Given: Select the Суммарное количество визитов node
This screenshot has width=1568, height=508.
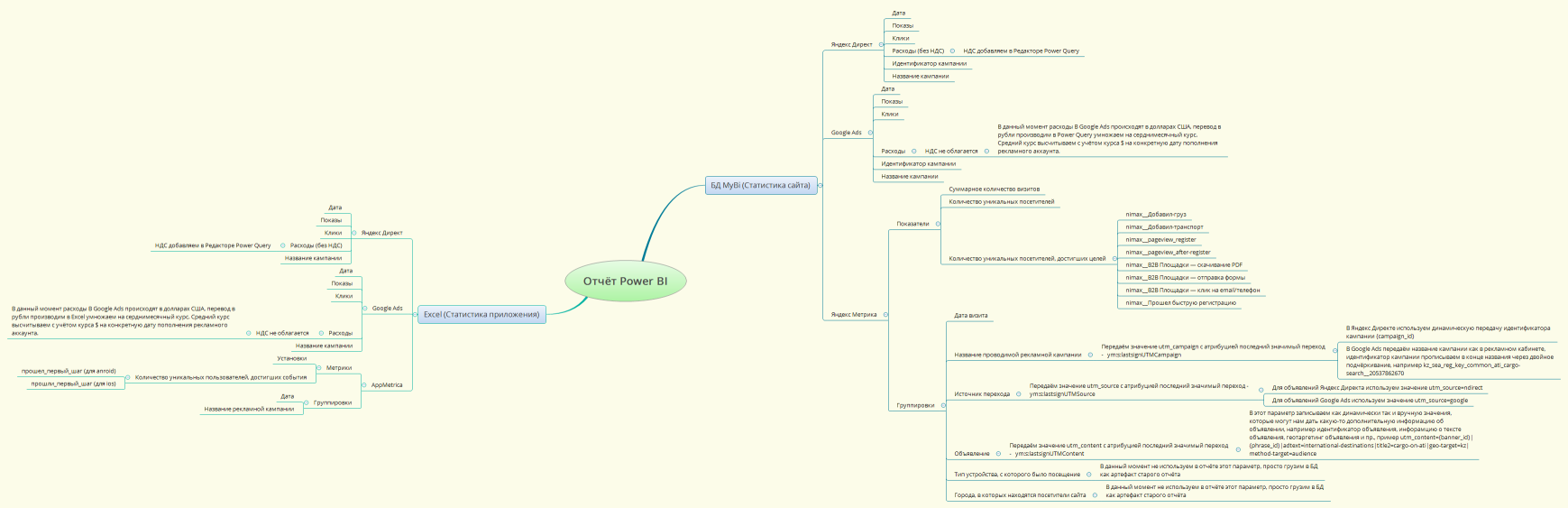Looking at the screenshot, I should point(994,189).
